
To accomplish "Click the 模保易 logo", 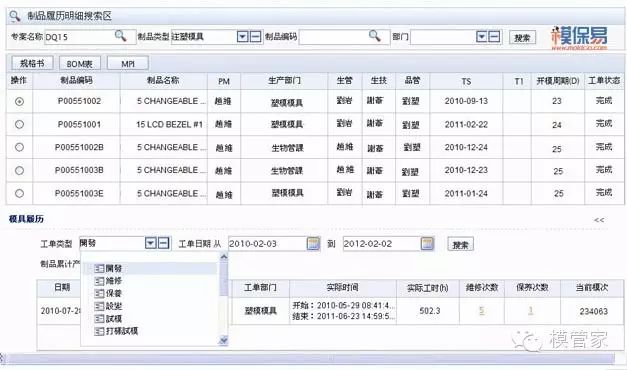I will point(579,38).
